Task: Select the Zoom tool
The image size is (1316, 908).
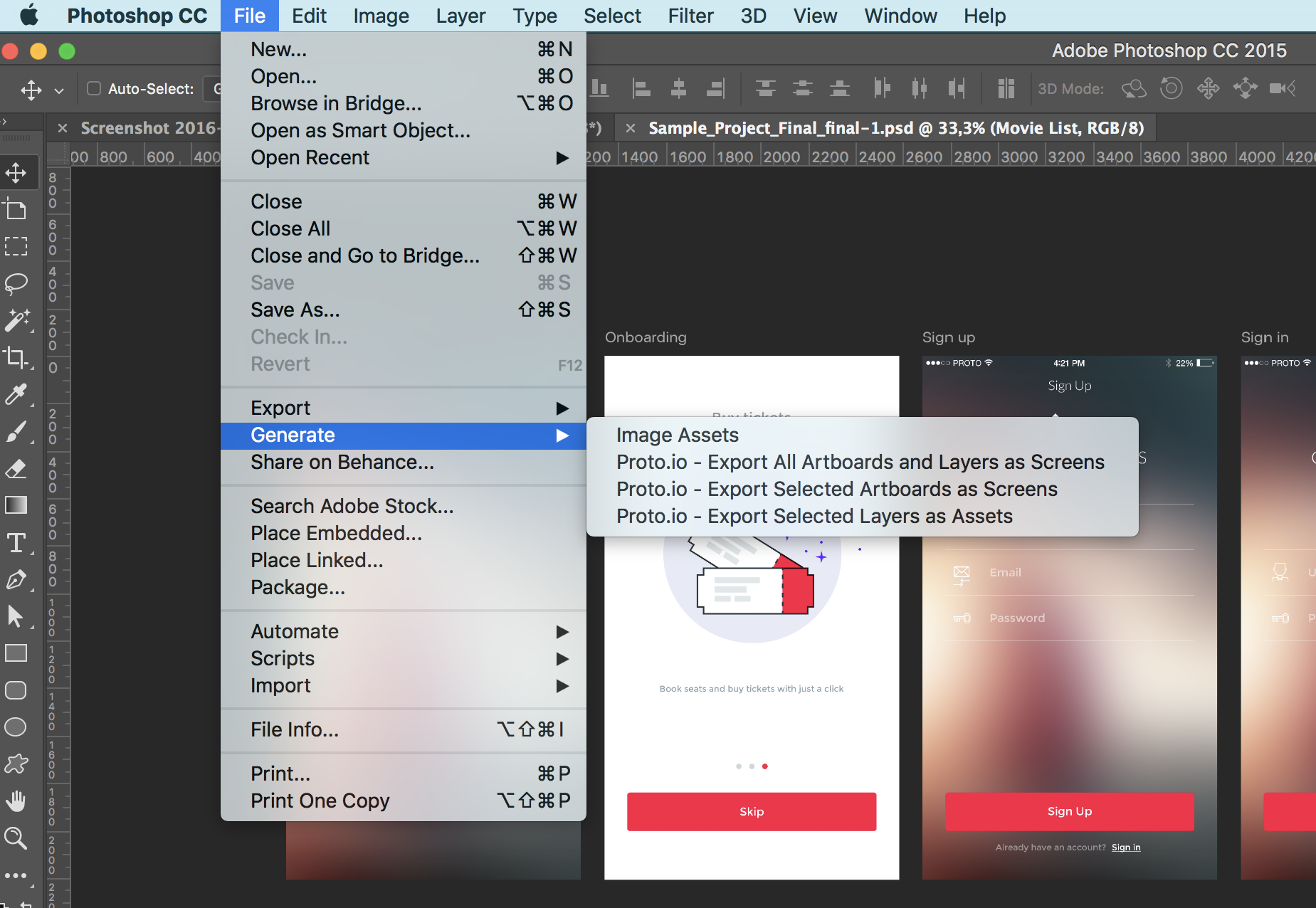Action: [16, 838]
